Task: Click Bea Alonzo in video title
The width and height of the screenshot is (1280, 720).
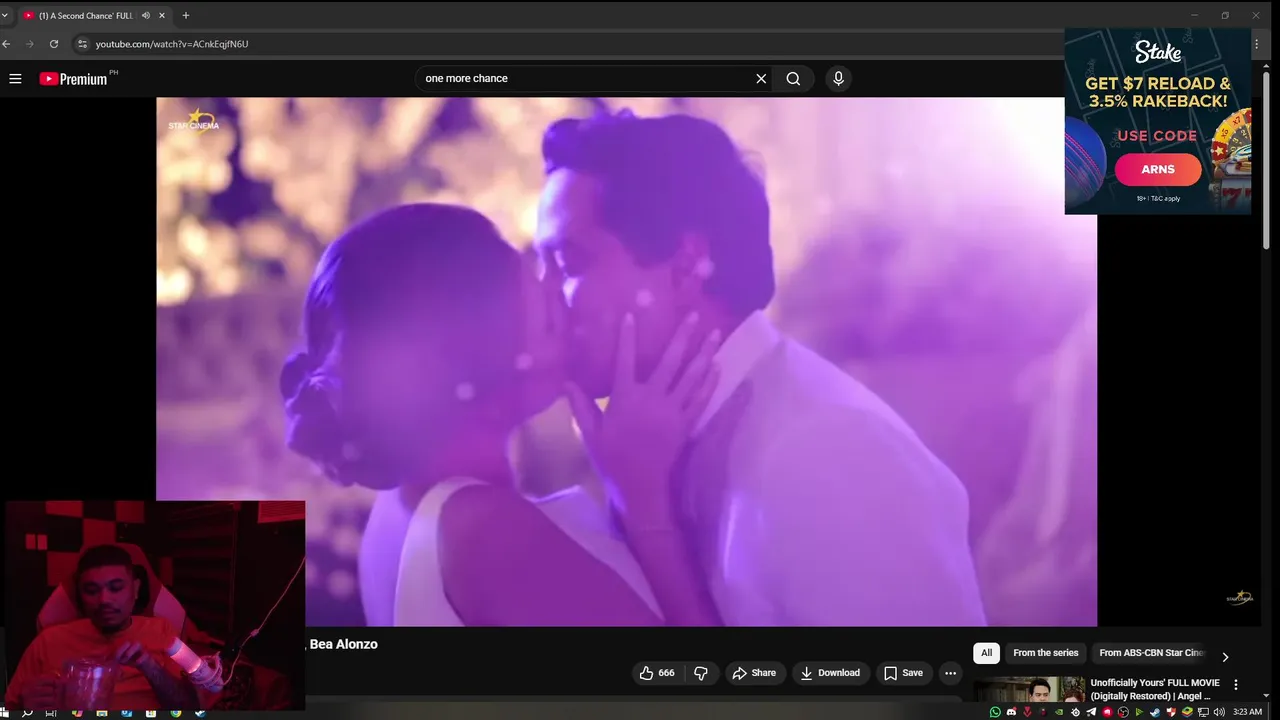Action: pyautogui.click(x=343, y=644)
